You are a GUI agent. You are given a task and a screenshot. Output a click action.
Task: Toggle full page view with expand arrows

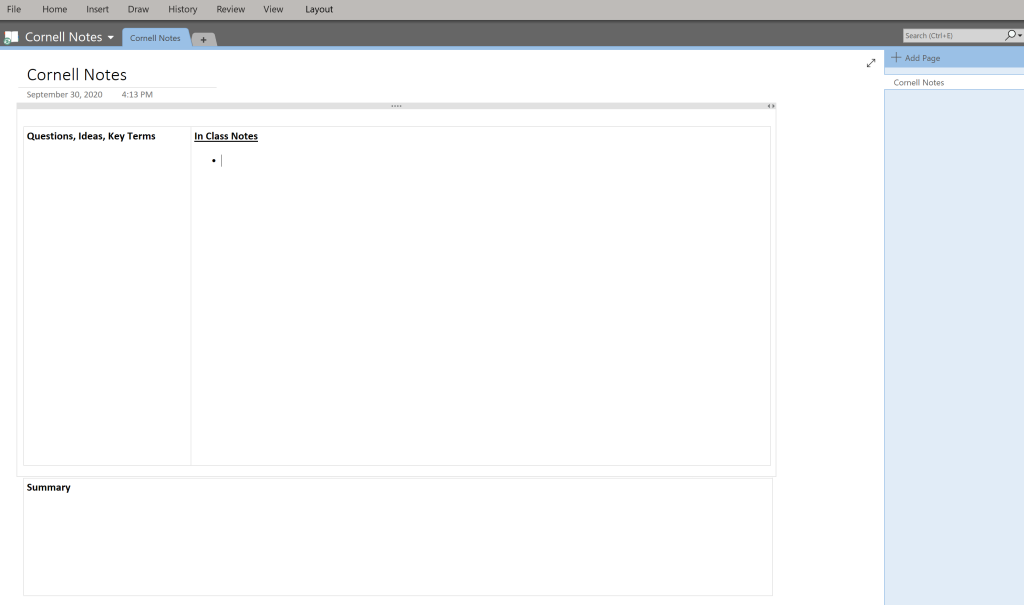(x=871, y=63)
